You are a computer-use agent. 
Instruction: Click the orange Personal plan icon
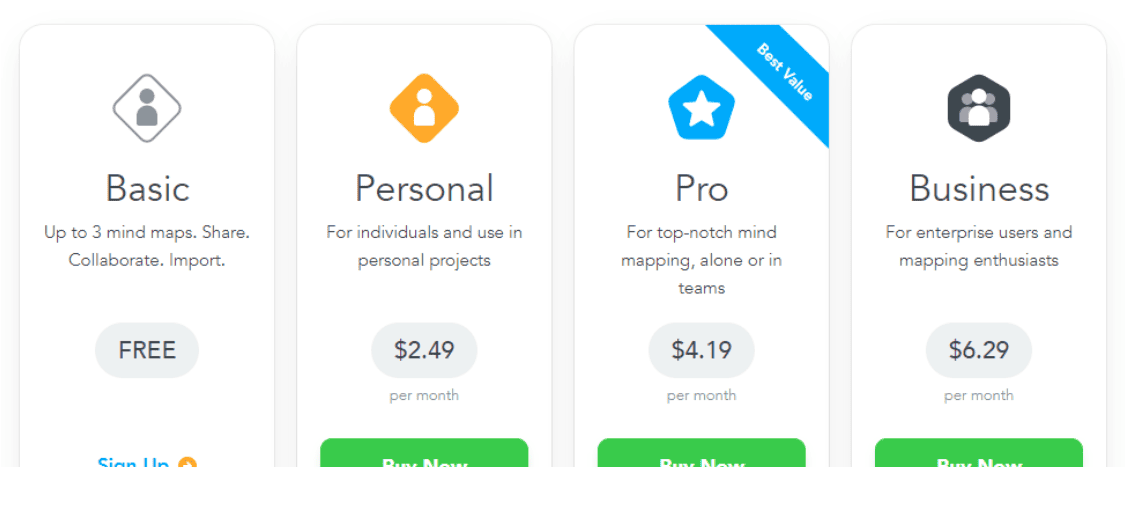tap(424, 108)
